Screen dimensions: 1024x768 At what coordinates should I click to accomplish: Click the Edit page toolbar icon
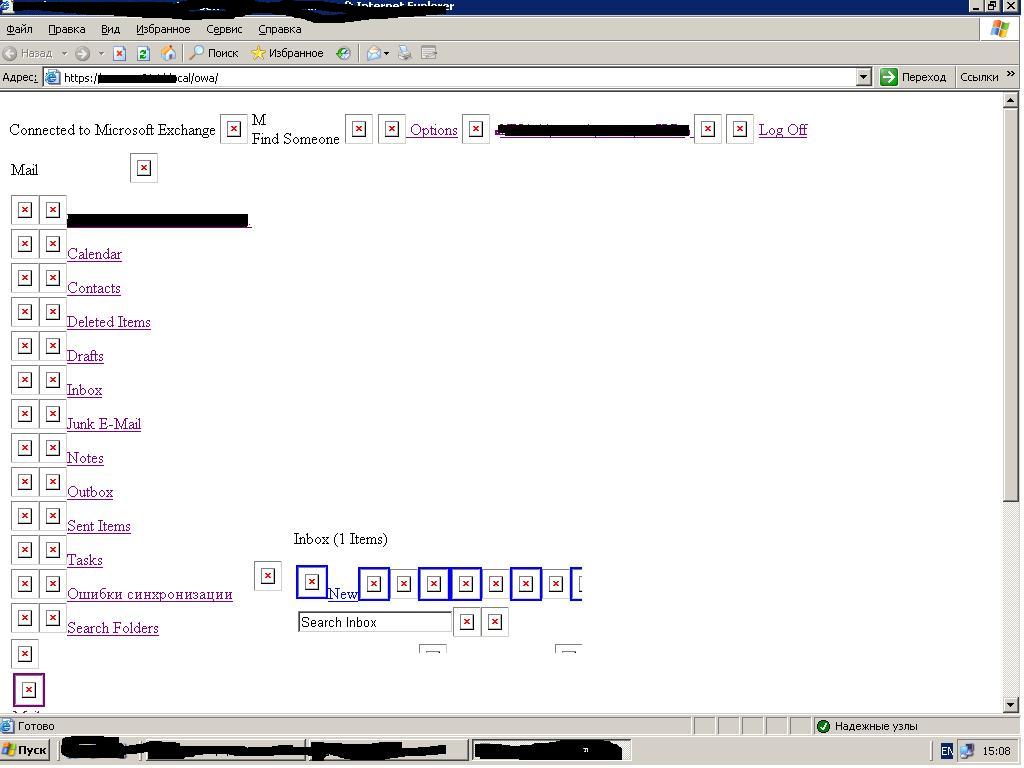coord(429,54)
